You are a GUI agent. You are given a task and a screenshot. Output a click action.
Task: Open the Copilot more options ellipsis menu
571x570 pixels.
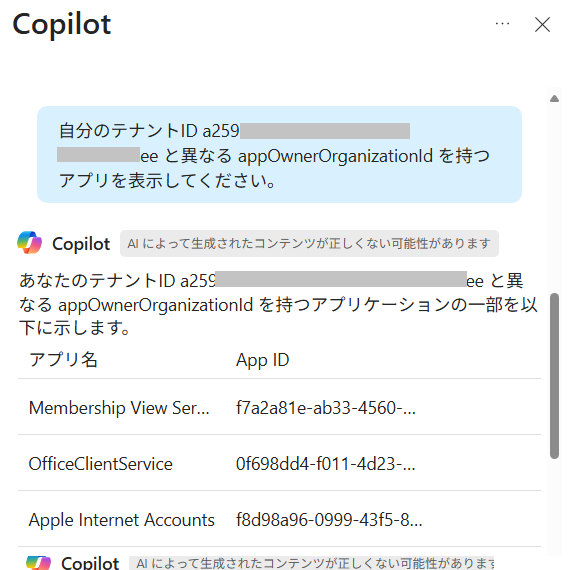(x=502, y=24)
